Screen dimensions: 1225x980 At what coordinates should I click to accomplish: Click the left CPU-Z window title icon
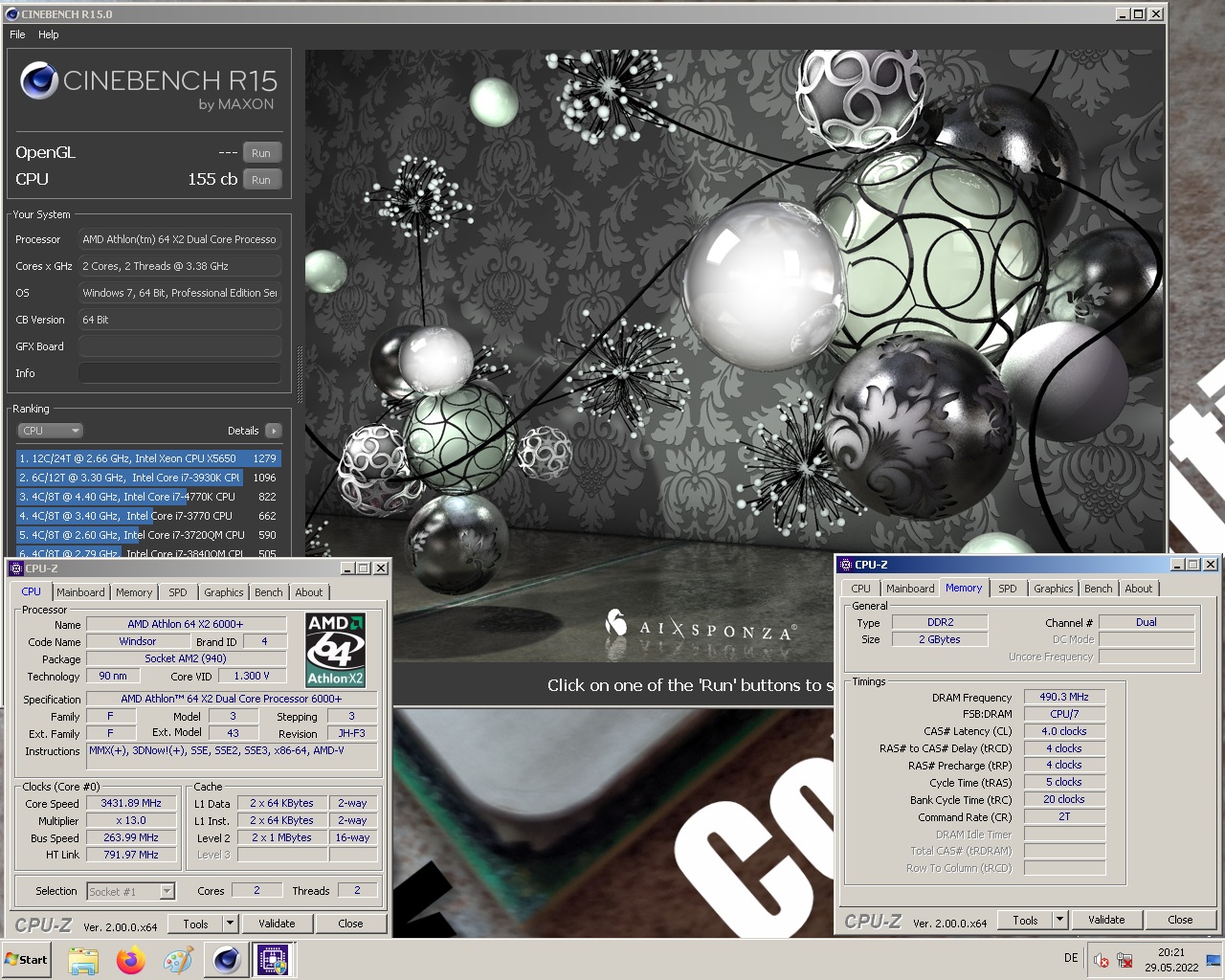tap(16, 568)
